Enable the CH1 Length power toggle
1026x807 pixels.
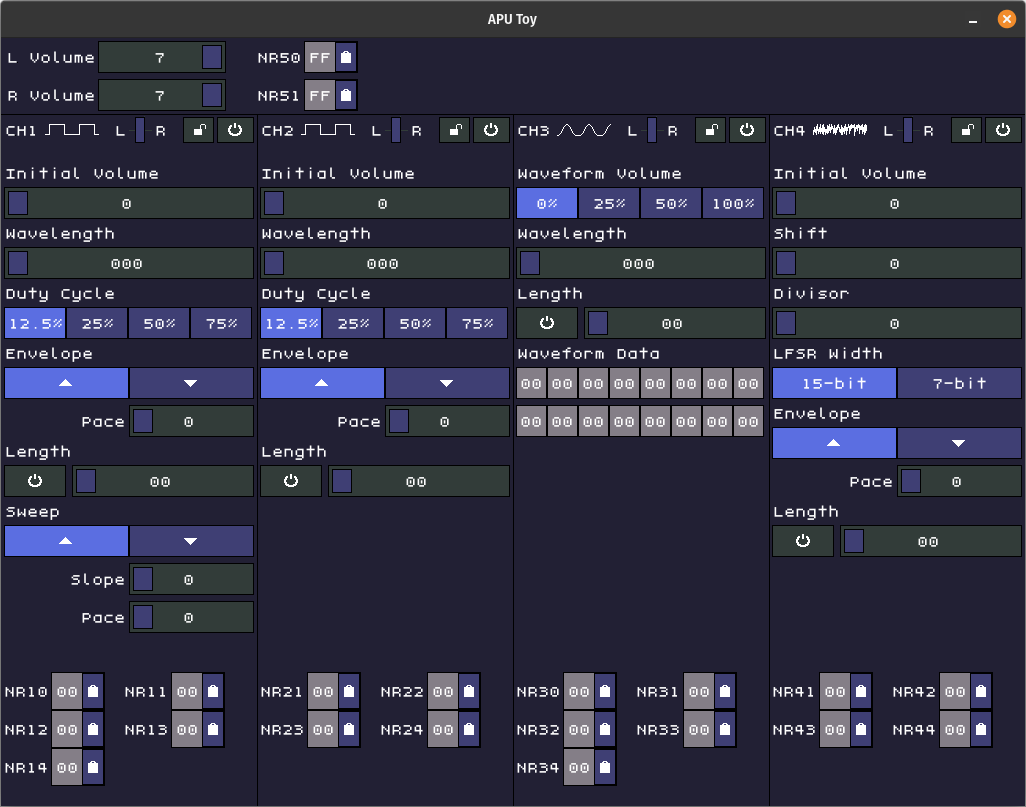pyautogui.click(x=35, y=481)
